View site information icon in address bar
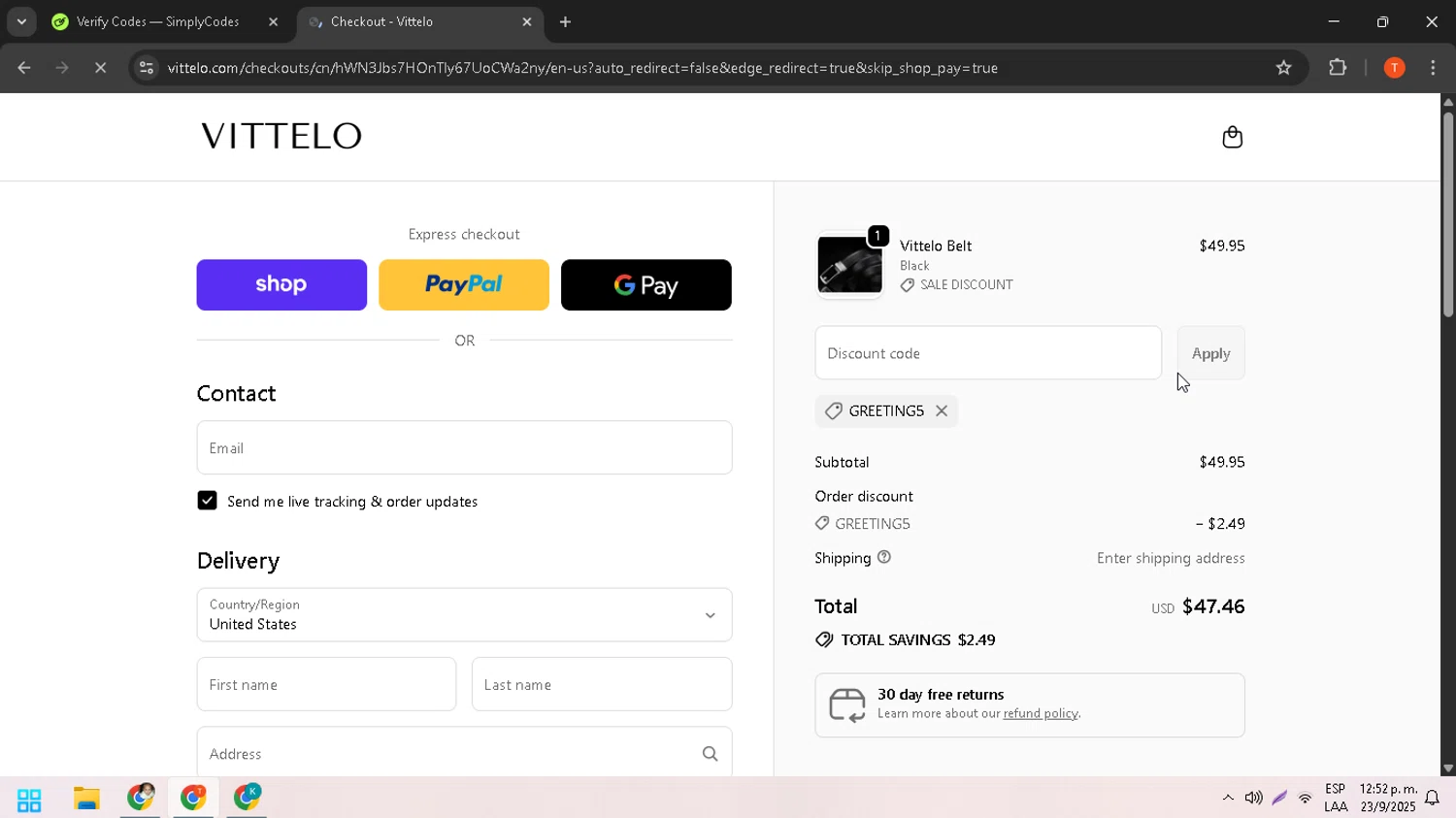 [x=146, y=68]
